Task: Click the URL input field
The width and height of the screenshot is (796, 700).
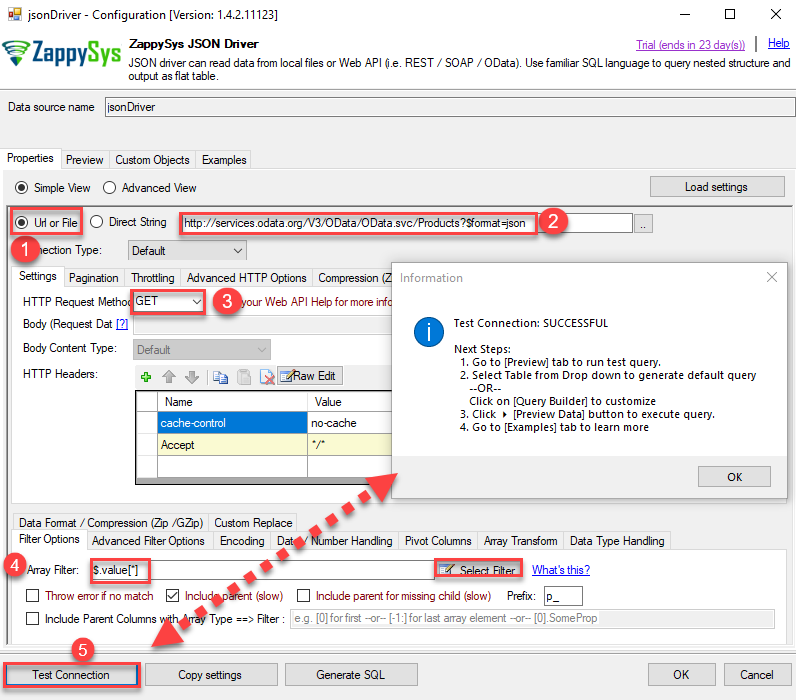Action: pos(406,223)
